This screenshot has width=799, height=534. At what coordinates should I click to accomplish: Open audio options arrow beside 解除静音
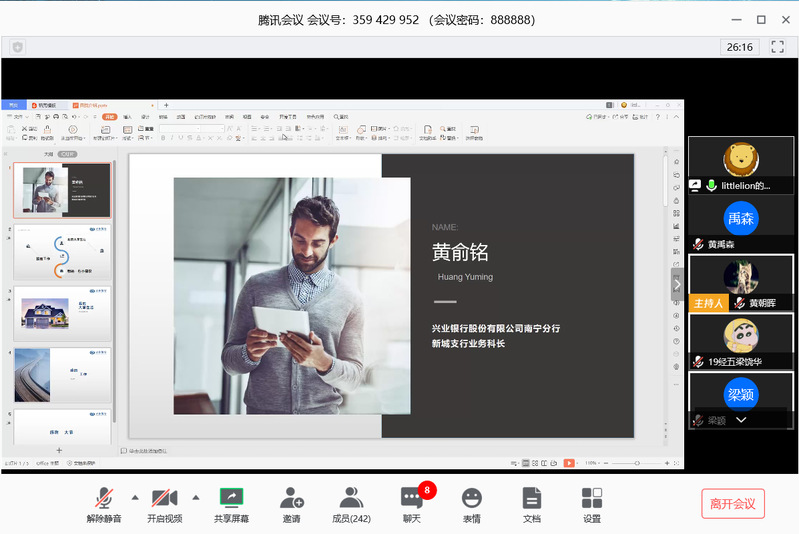(x=135, y=497)
